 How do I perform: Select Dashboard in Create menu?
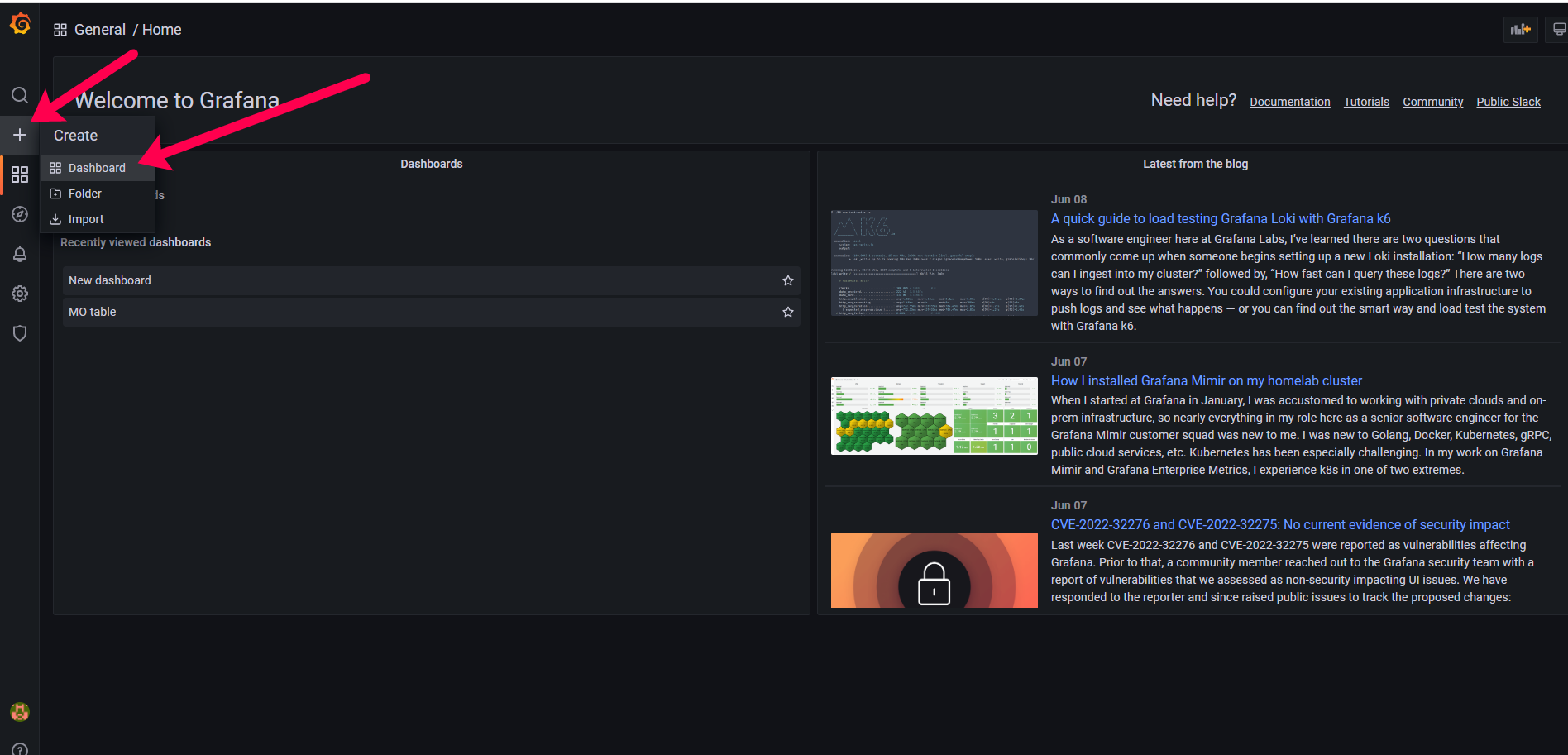point(97,168)
